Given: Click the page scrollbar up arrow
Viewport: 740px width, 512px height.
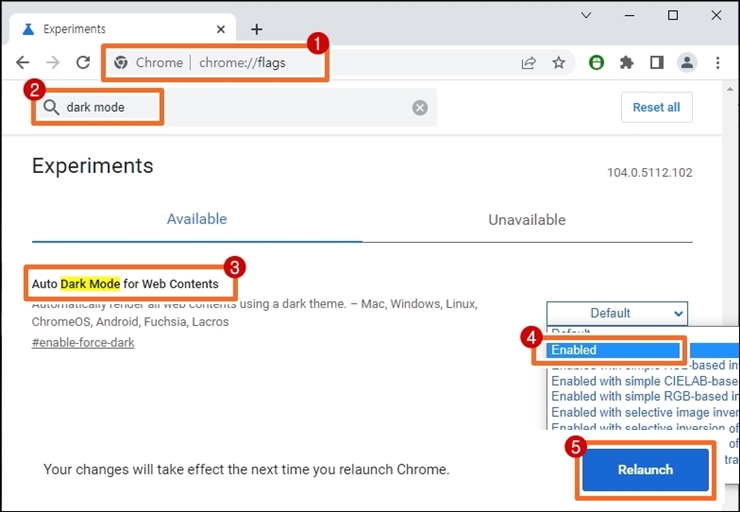Looking at the screenshot, I should [x=730, y=89].
